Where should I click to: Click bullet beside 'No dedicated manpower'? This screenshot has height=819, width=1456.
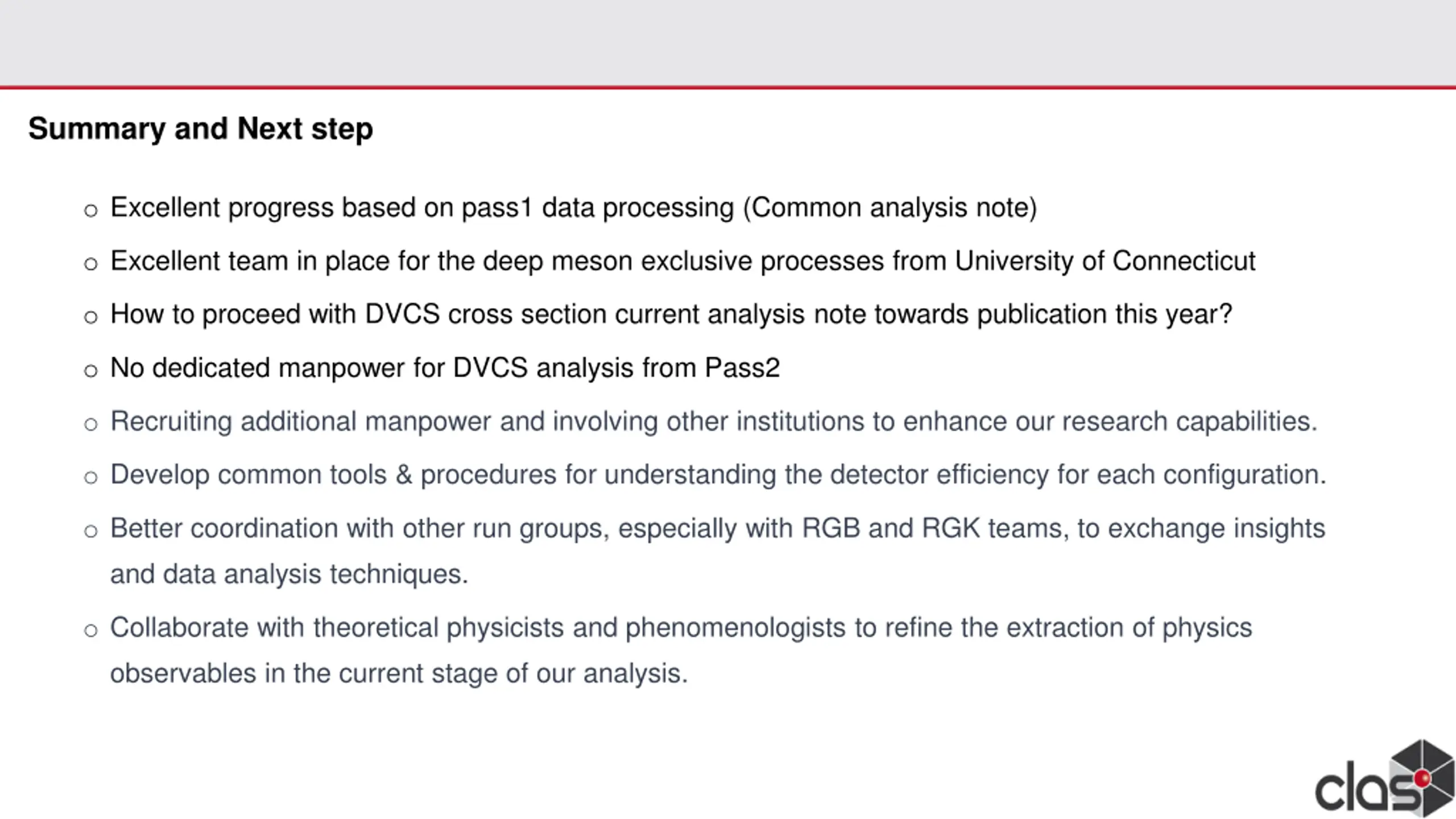pyautogui.click(x=90, y=371)
